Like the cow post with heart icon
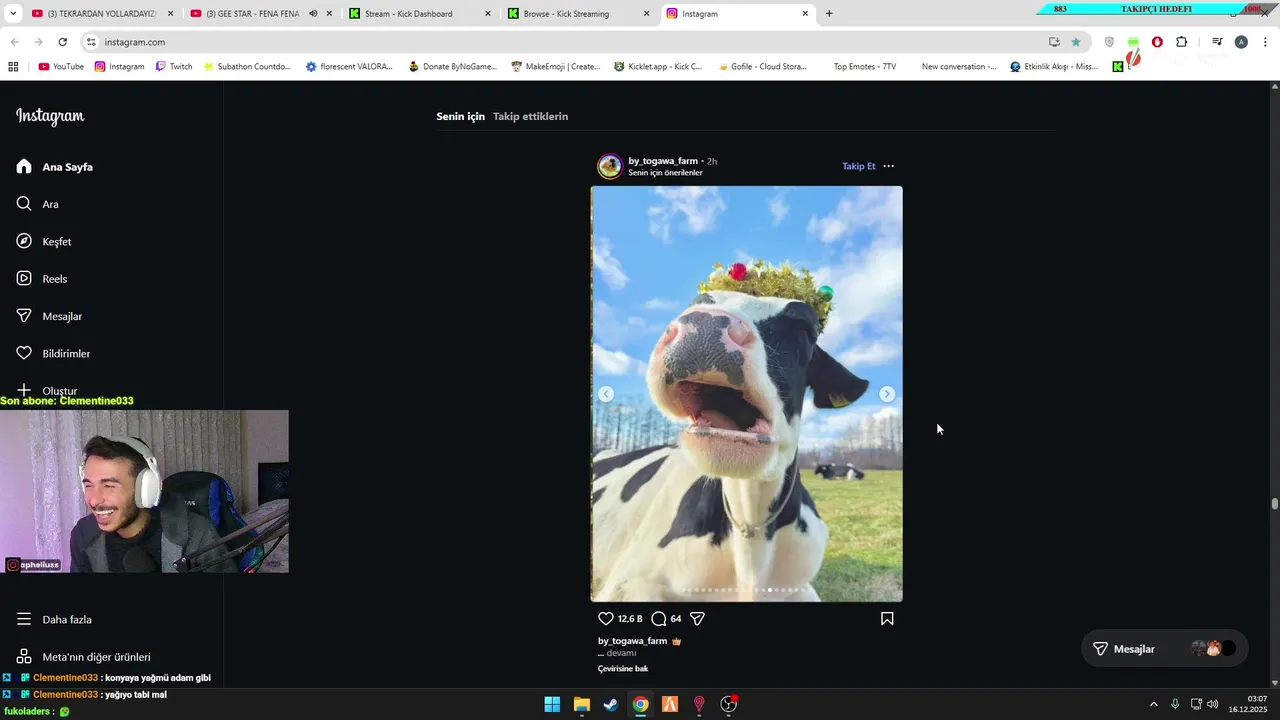Screen dimensions: 1280x720 click(x=605, y=619)
